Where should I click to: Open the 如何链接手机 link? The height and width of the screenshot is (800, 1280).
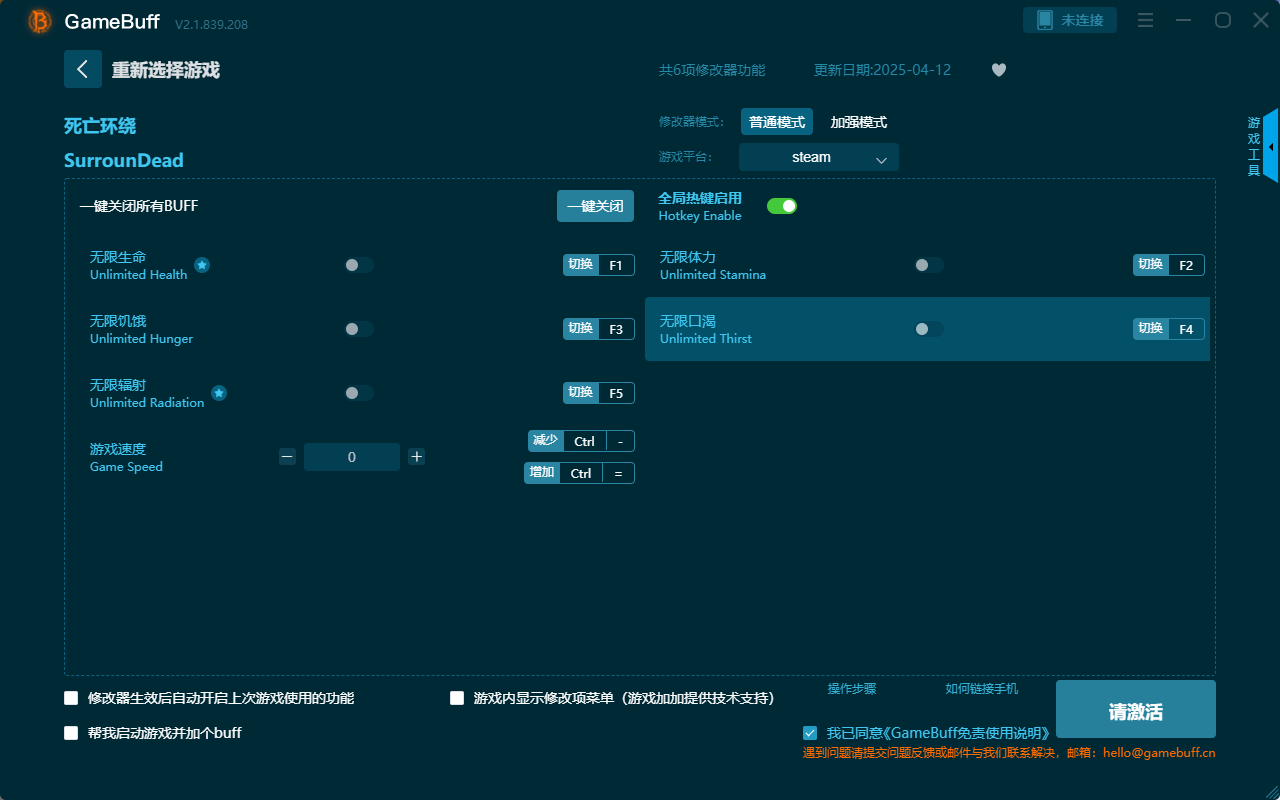982,689
